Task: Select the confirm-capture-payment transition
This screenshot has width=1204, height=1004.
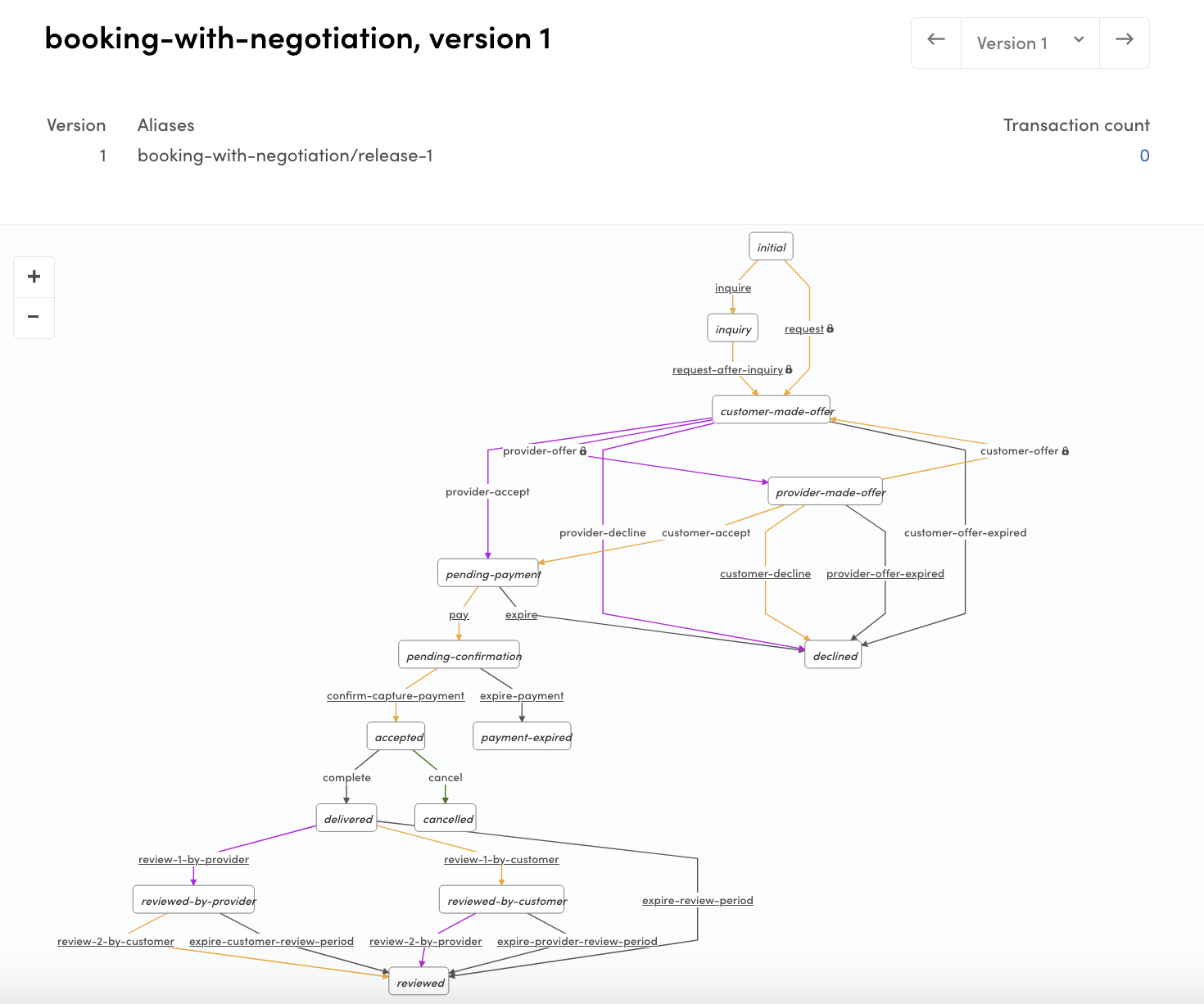Action: [x=395, y=695]
